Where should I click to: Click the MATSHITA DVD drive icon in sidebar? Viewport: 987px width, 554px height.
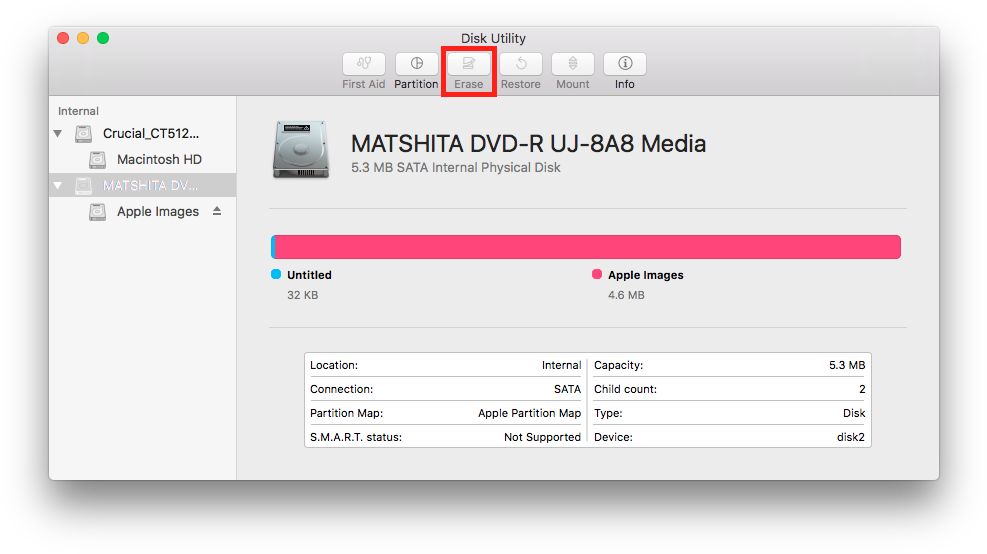coord(83,186)
